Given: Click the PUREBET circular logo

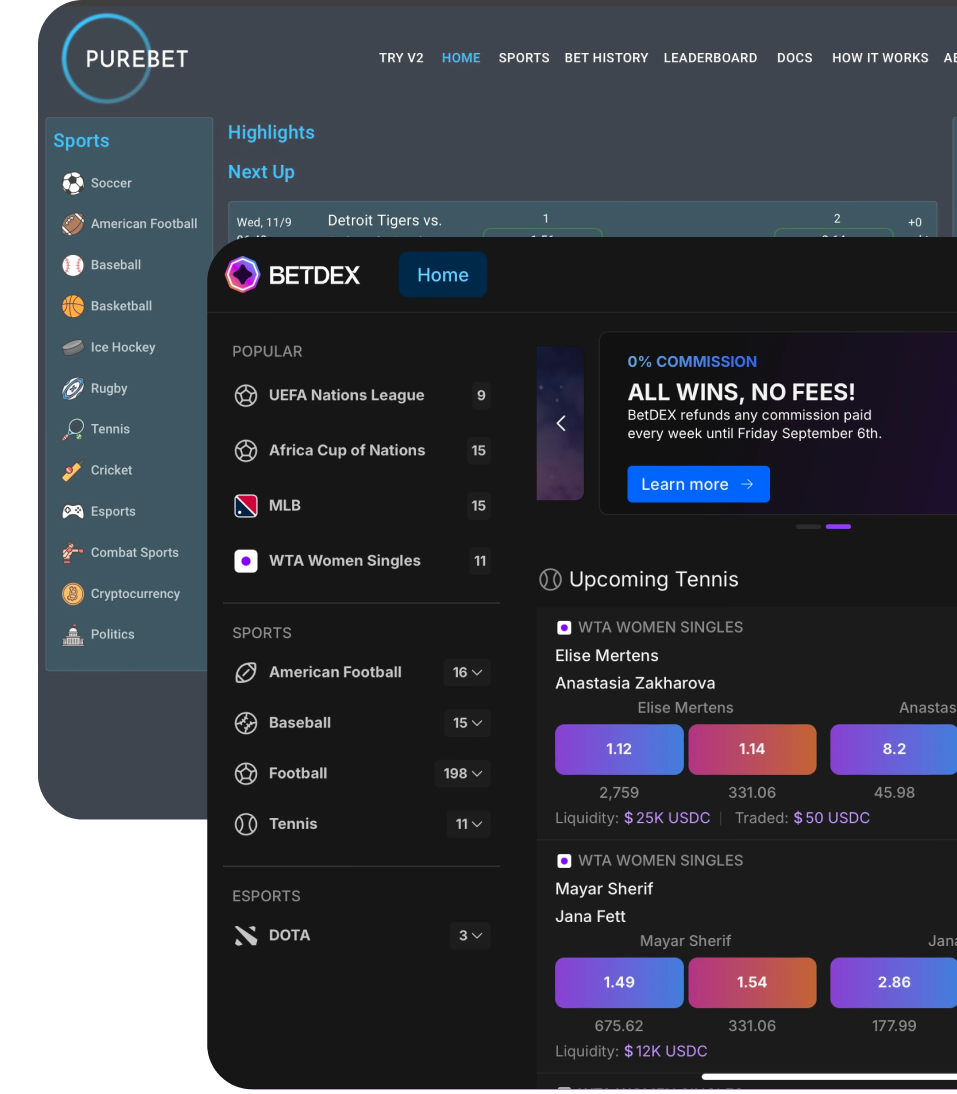Looking at the screenshot, I should (107, 59).
